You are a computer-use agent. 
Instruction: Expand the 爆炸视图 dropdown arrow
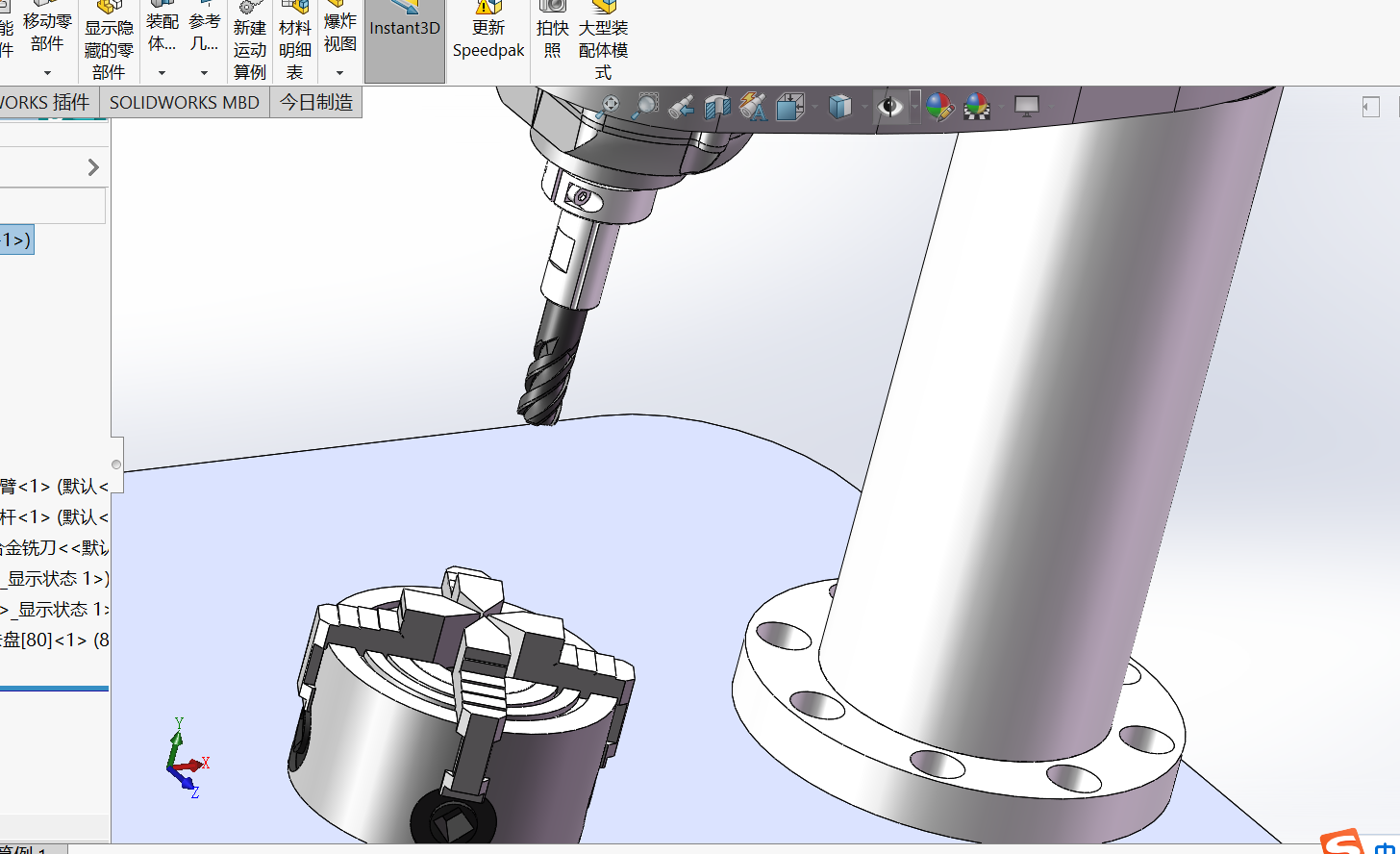click(339, 73)
